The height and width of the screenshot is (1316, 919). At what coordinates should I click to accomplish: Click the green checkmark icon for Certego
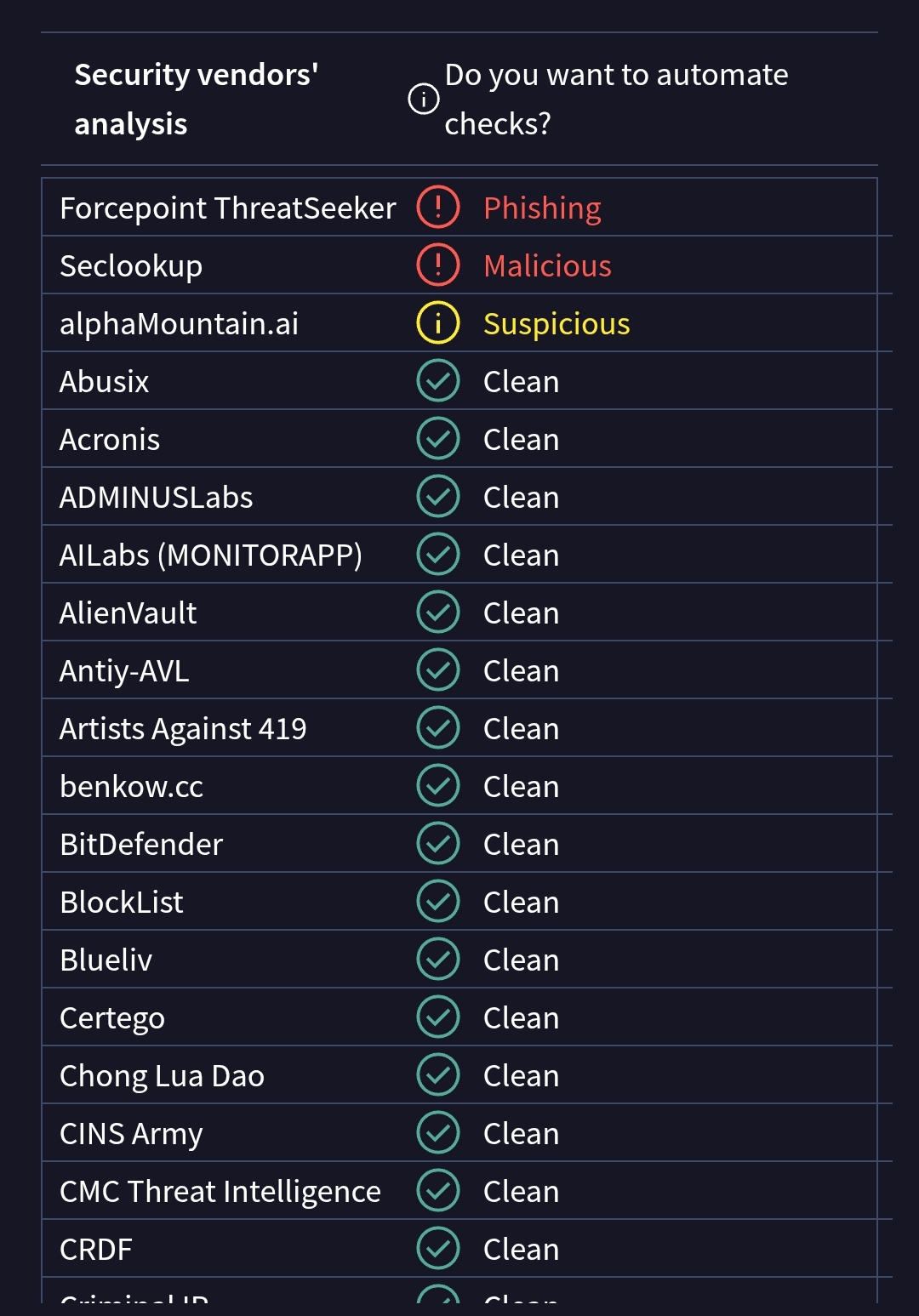[438, 1017]
